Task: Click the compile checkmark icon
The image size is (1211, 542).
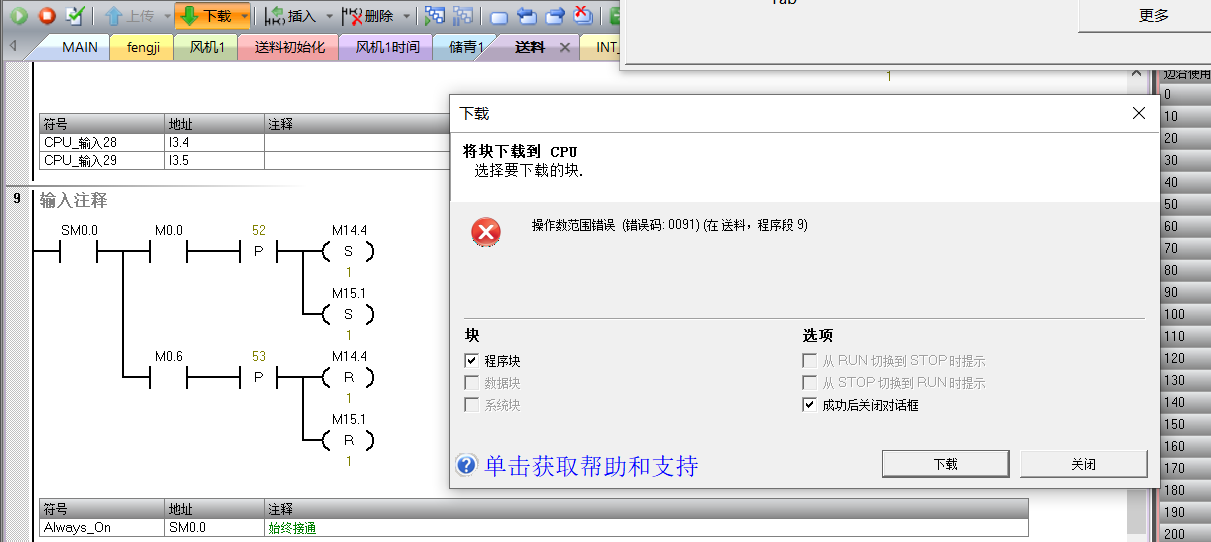Action: [x=75, y=16]
